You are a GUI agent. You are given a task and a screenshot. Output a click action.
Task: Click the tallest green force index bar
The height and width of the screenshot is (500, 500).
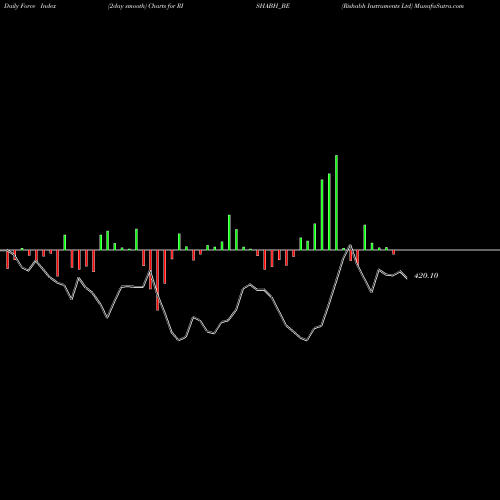pos(336,202)
